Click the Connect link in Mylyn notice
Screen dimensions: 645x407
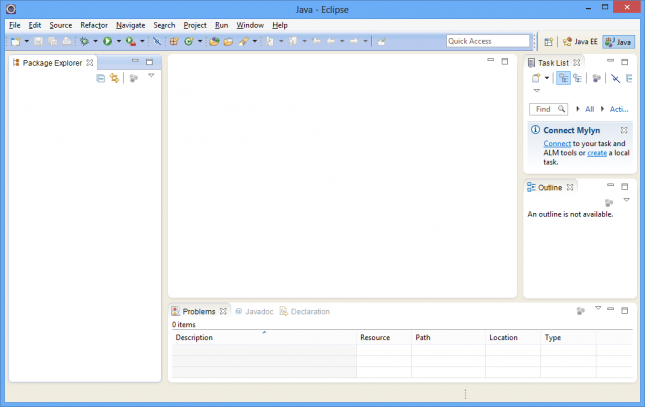point(557,144)
